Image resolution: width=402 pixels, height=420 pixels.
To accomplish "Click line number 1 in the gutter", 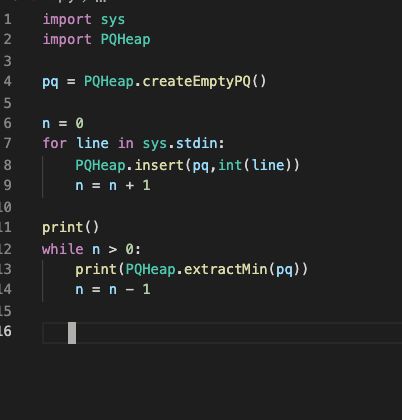I will (7, 19).
